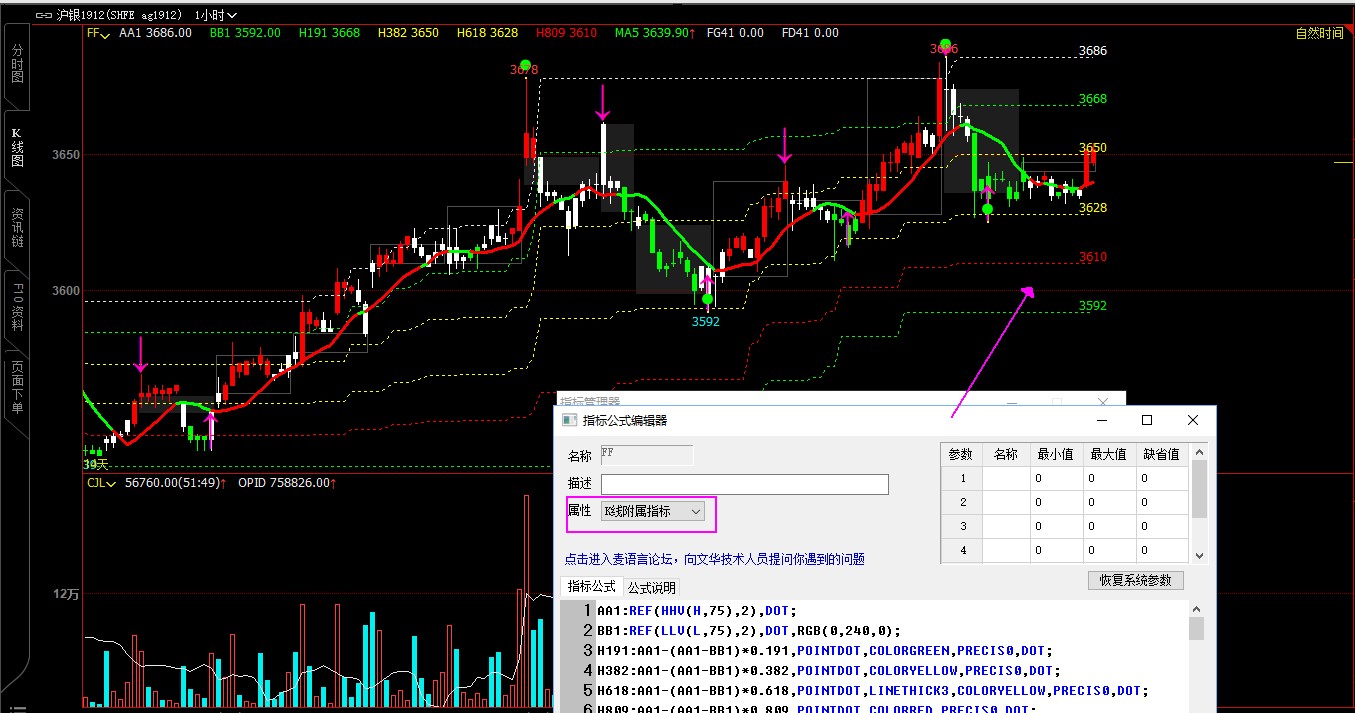Viewport: 1355px width, 713px height.
Task: Click the chain link icon beside 沪银1912
Action: tap(43, 15)
